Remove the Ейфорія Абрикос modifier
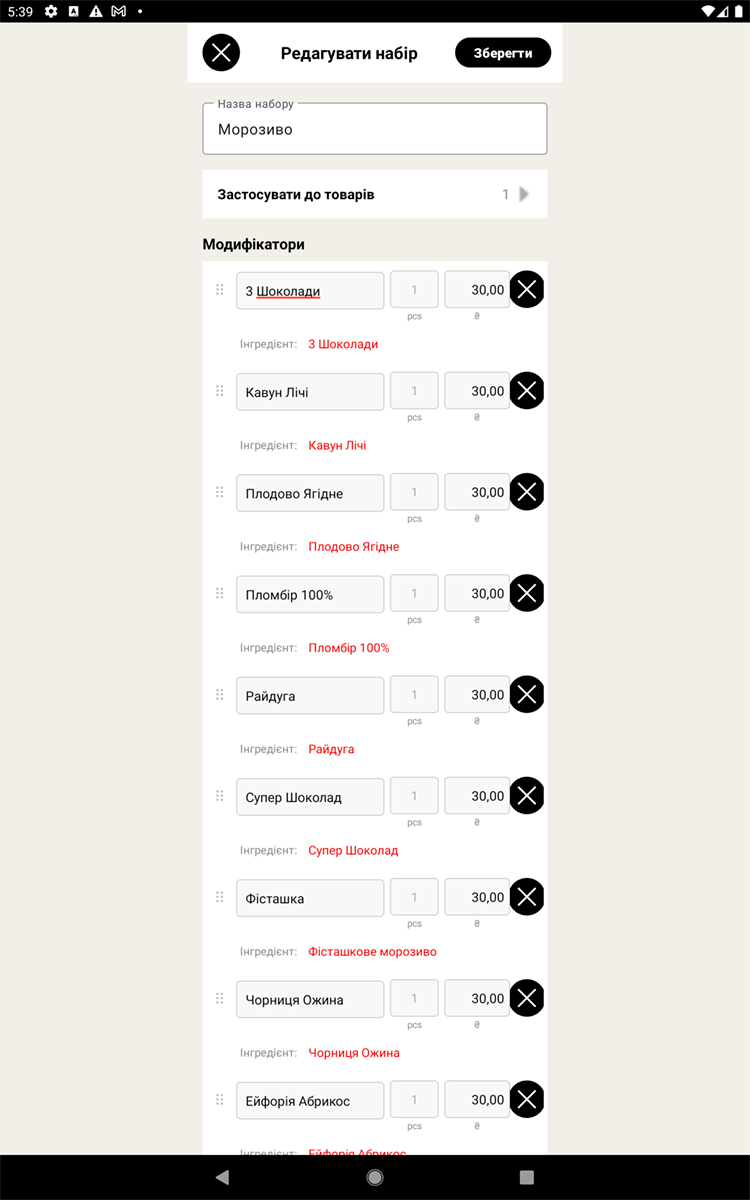The width and height of the screenshot is (750, 1200). point(527,1100)
